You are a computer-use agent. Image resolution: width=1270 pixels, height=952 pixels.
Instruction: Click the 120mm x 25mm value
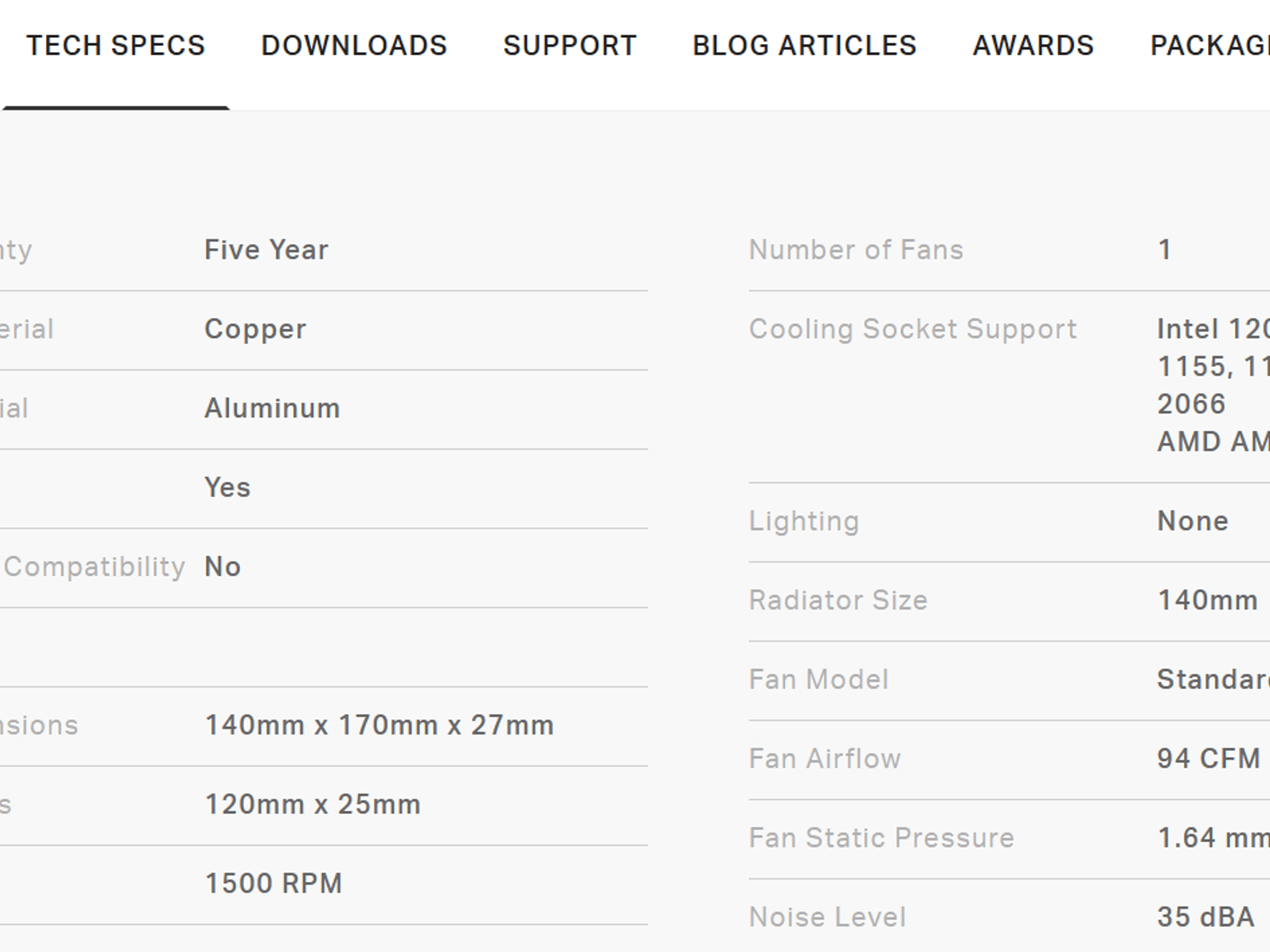click(x=313, y=804)
